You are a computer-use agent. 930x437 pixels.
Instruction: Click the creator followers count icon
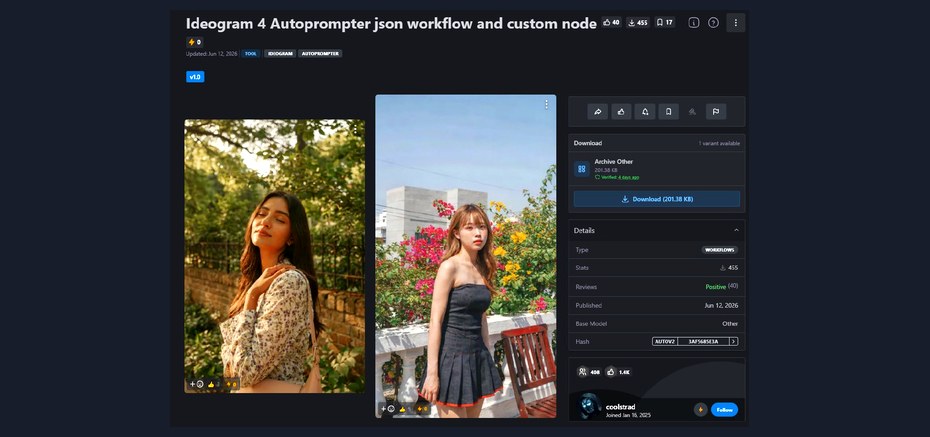point(582,372)
